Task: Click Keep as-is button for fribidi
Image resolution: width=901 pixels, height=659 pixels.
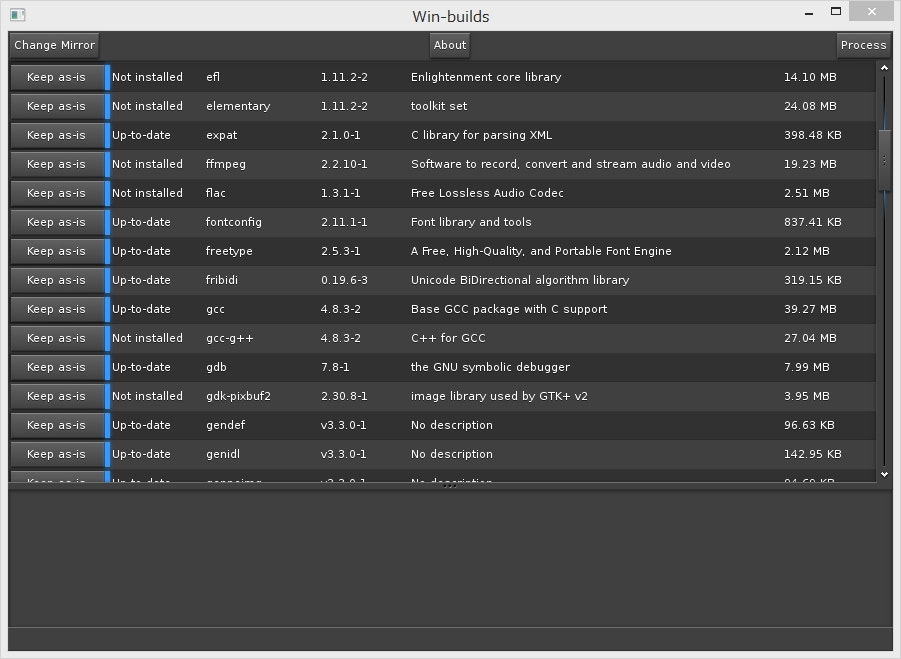Action: tap(57, 280)
